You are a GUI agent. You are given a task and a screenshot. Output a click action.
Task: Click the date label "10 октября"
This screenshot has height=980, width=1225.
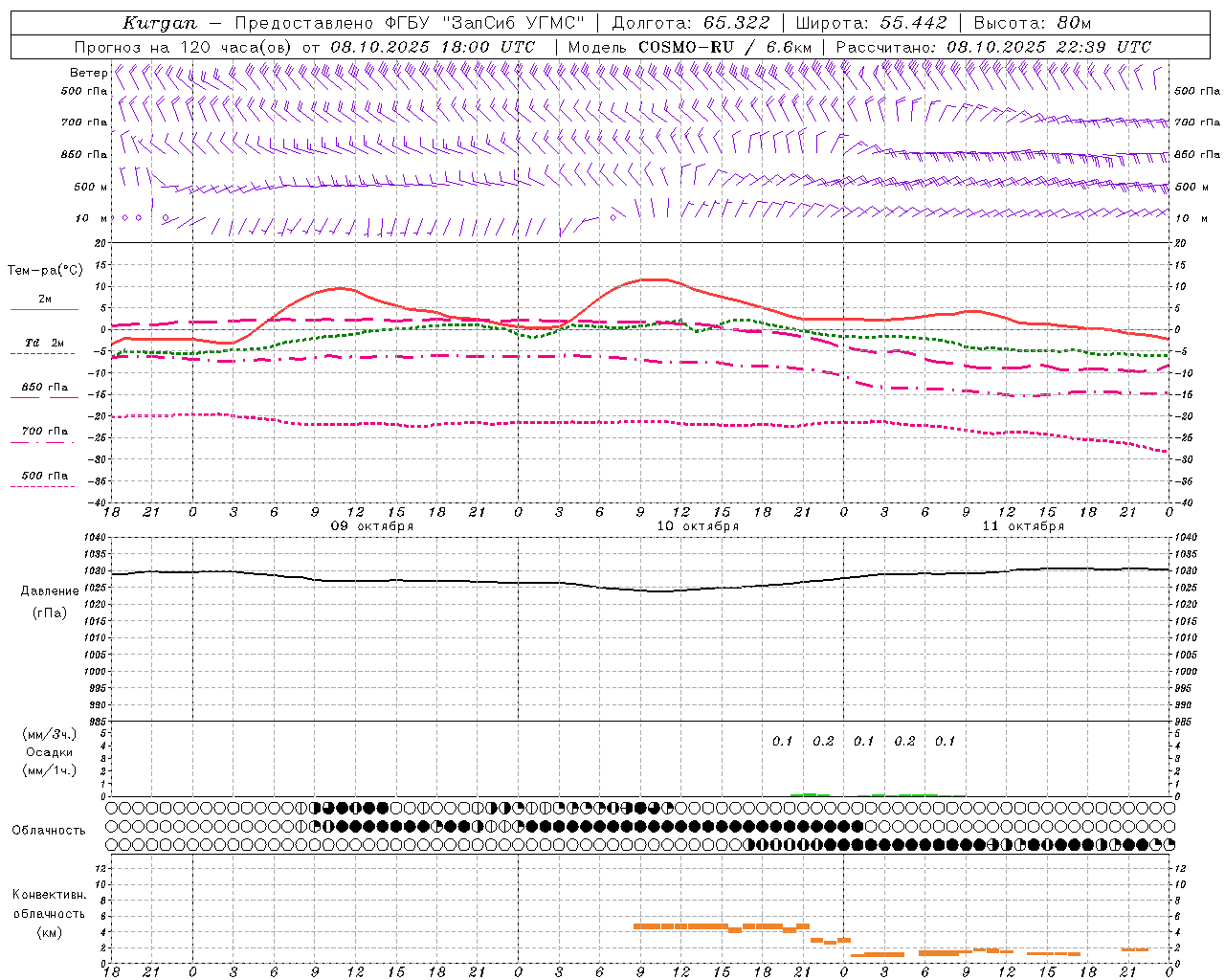point(698,526)
